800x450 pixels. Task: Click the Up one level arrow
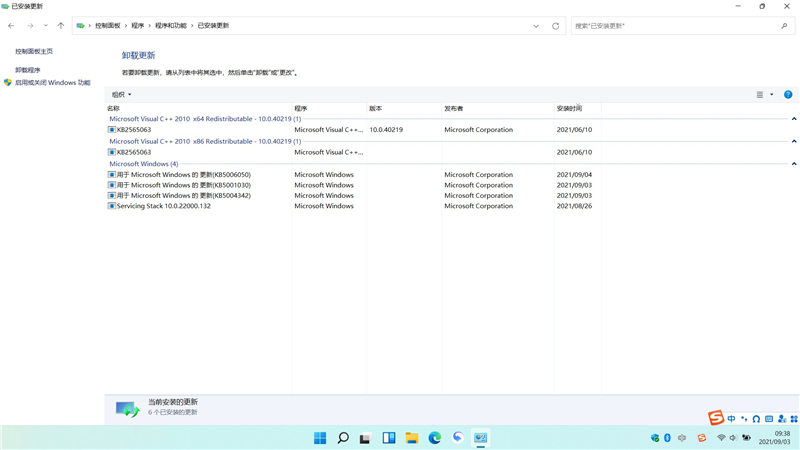60,26
